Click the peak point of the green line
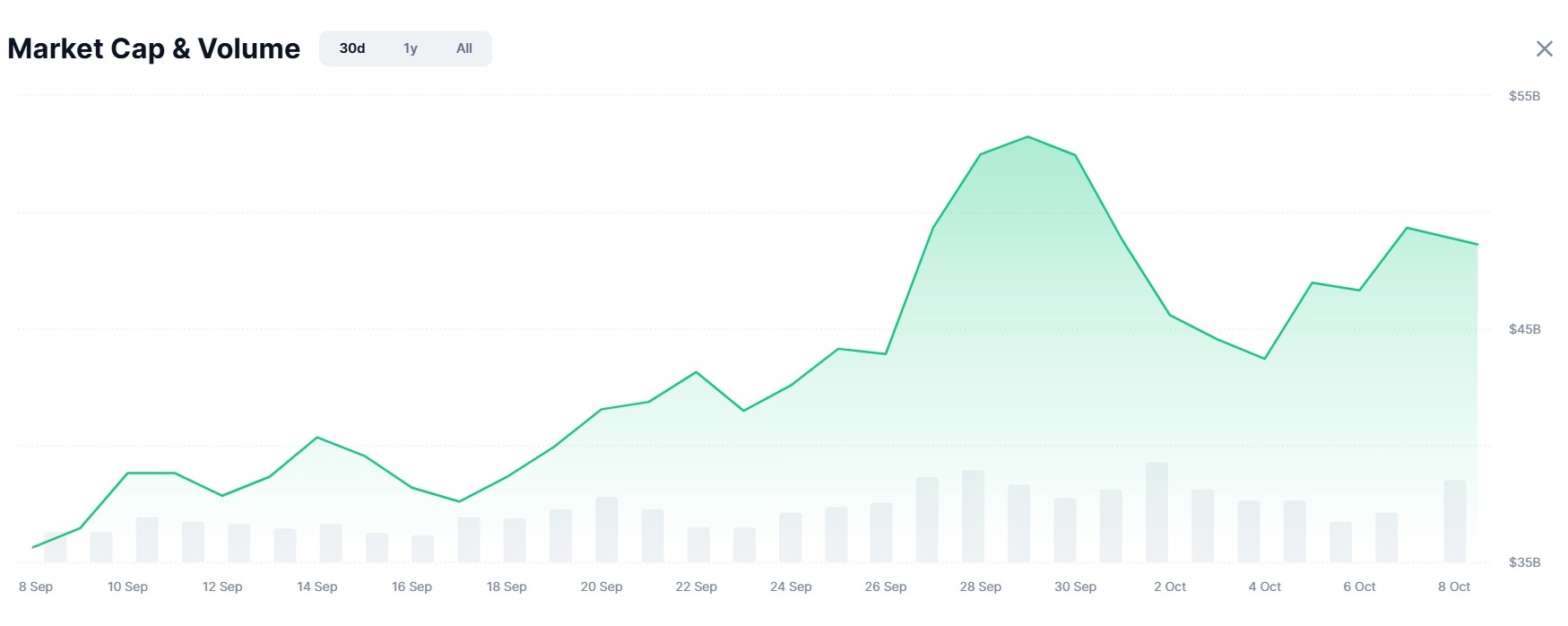1568x626 pixels. (x=1027, y=137)
